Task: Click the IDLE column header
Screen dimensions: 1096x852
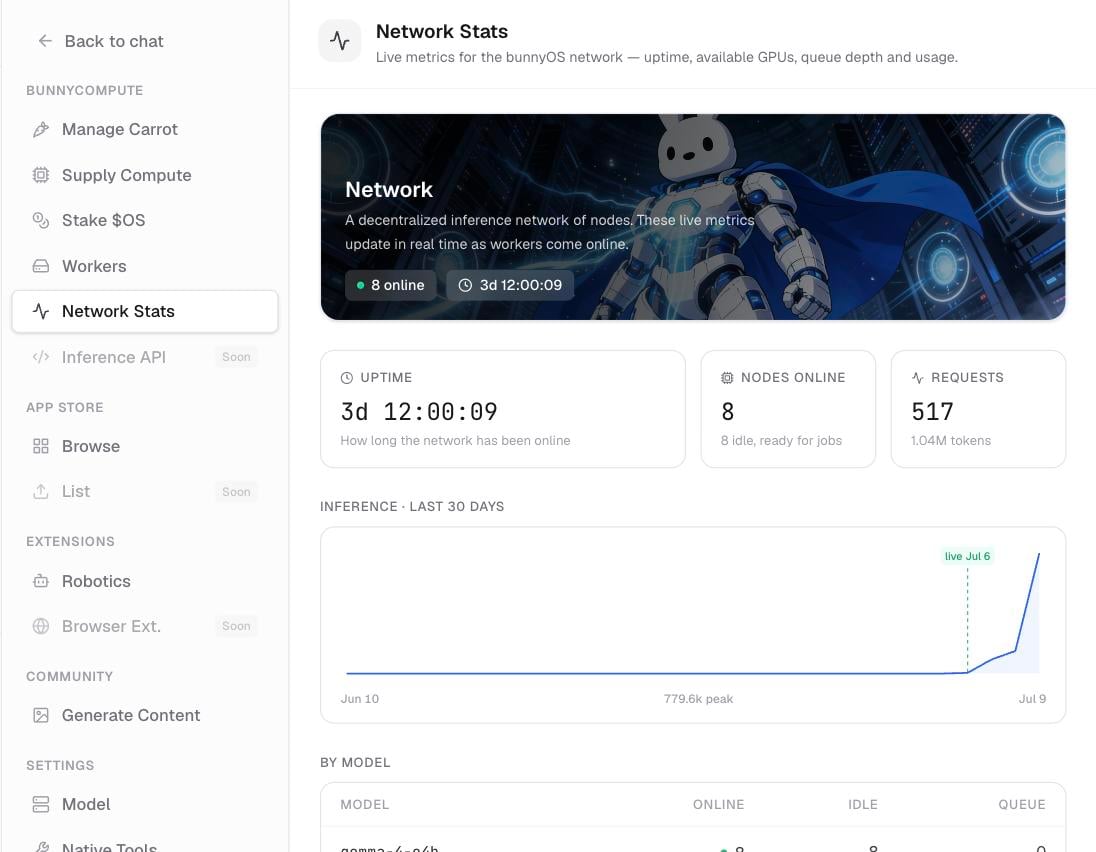Action: coord(863,804)
